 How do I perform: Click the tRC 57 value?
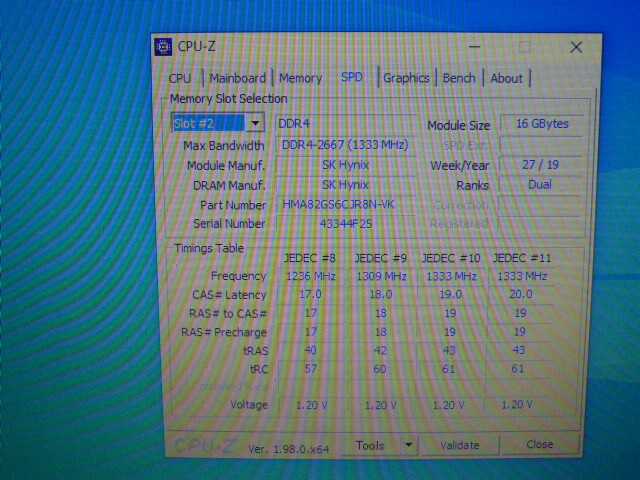pyautogui.click(x=311, y=369)
